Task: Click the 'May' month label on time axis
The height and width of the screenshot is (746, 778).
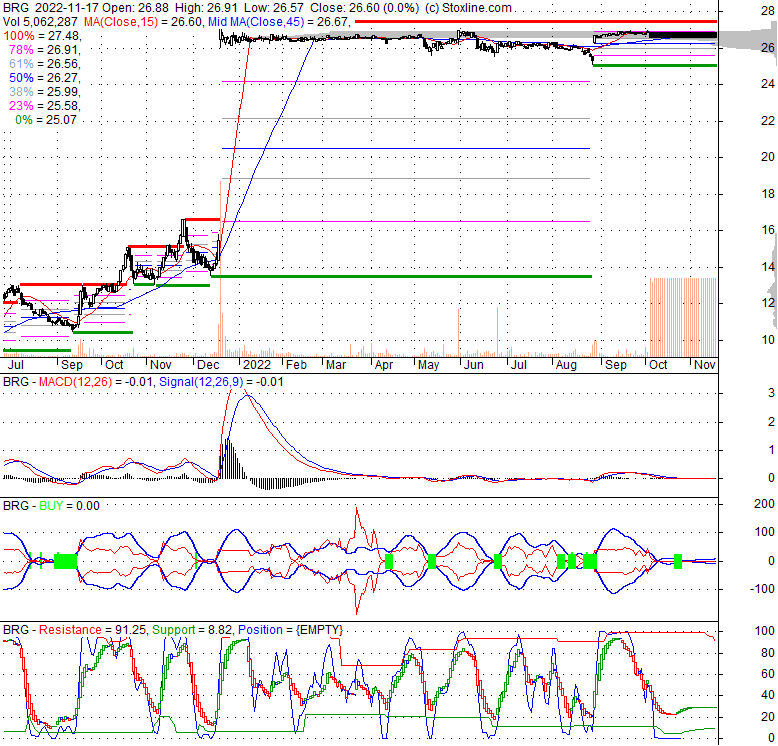Action: click(428, 365)
